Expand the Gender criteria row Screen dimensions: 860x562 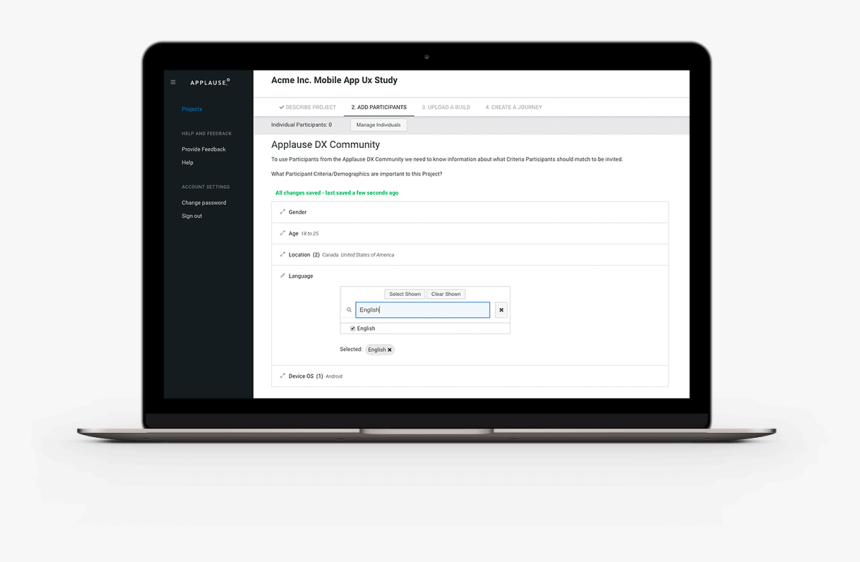[x=470, y=212]
